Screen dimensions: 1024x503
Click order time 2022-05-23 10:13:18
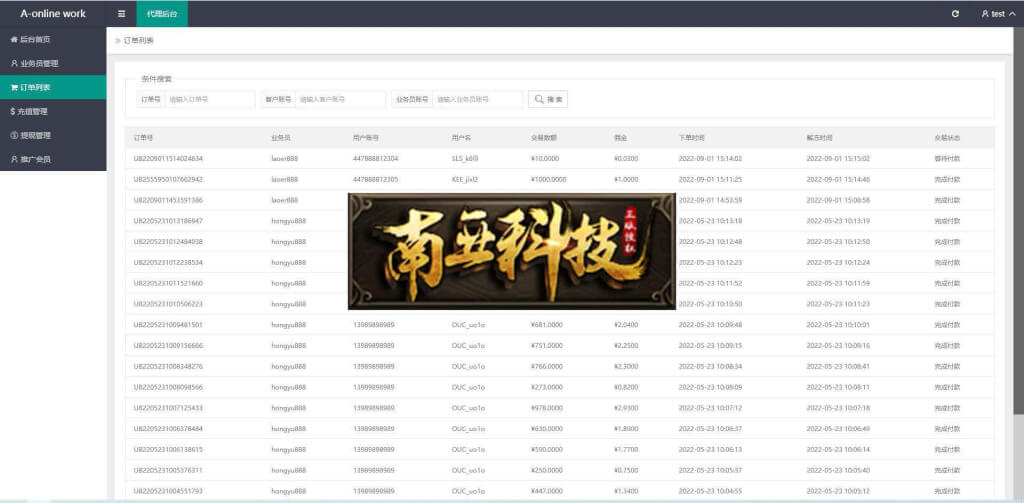710,221
